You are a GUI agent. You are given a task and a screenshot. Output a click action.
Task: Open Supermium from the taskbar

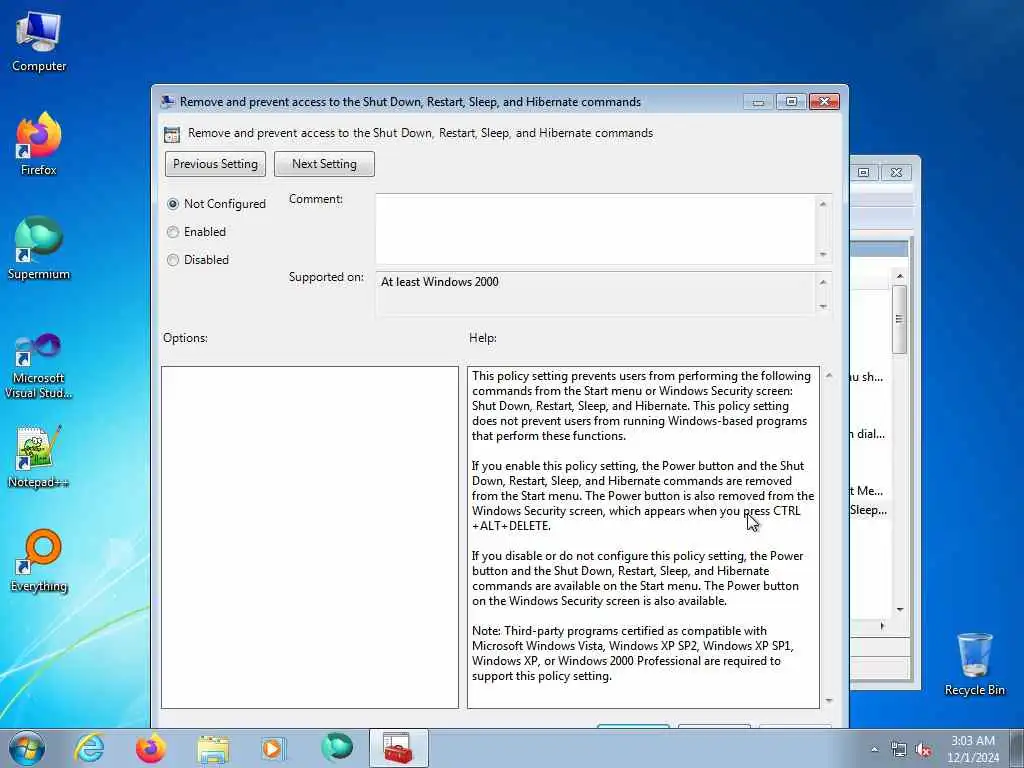pos(336,748)
